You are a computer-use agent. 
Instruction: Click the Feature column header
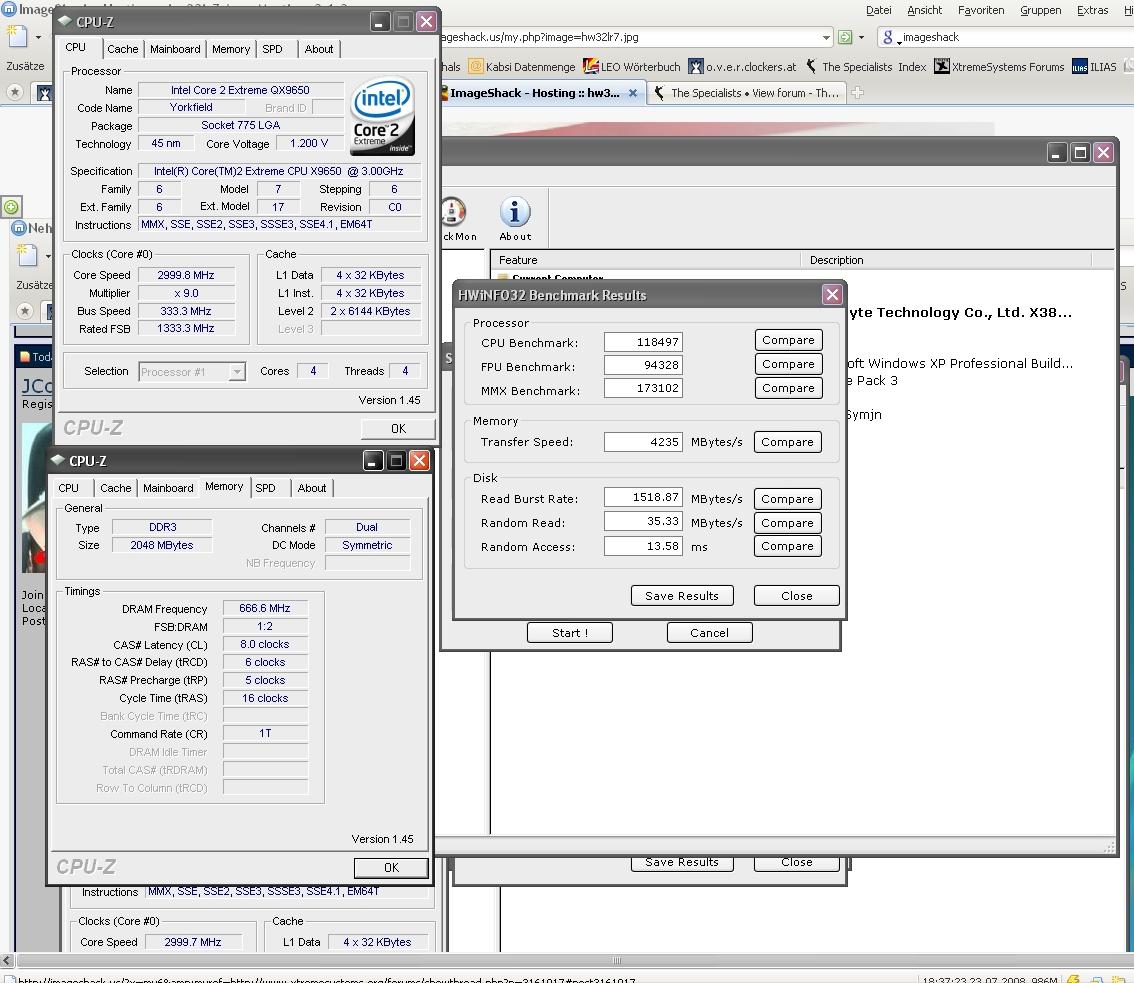tap(645, 260)
